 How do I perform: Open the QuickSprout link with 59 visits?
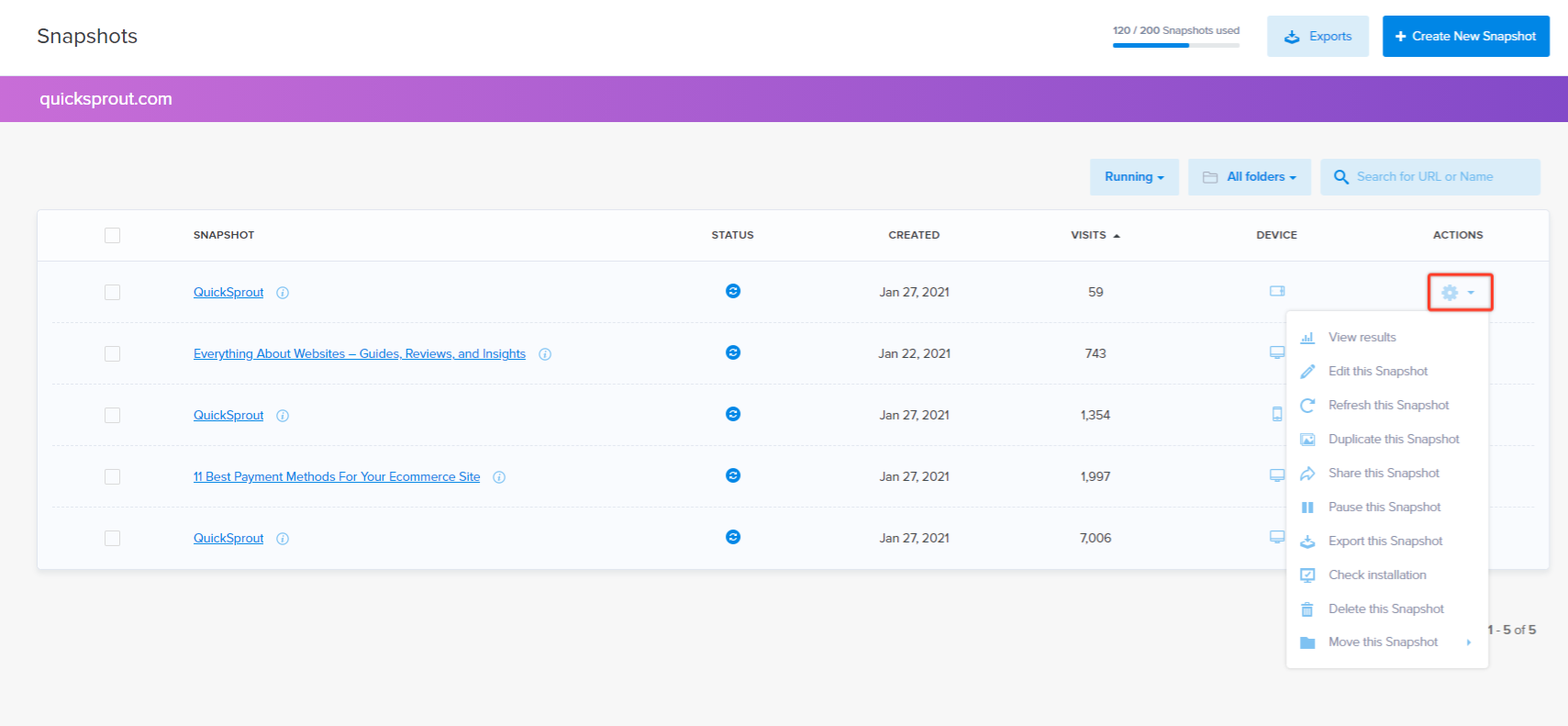pyautogui.click(x=228, y=293)
